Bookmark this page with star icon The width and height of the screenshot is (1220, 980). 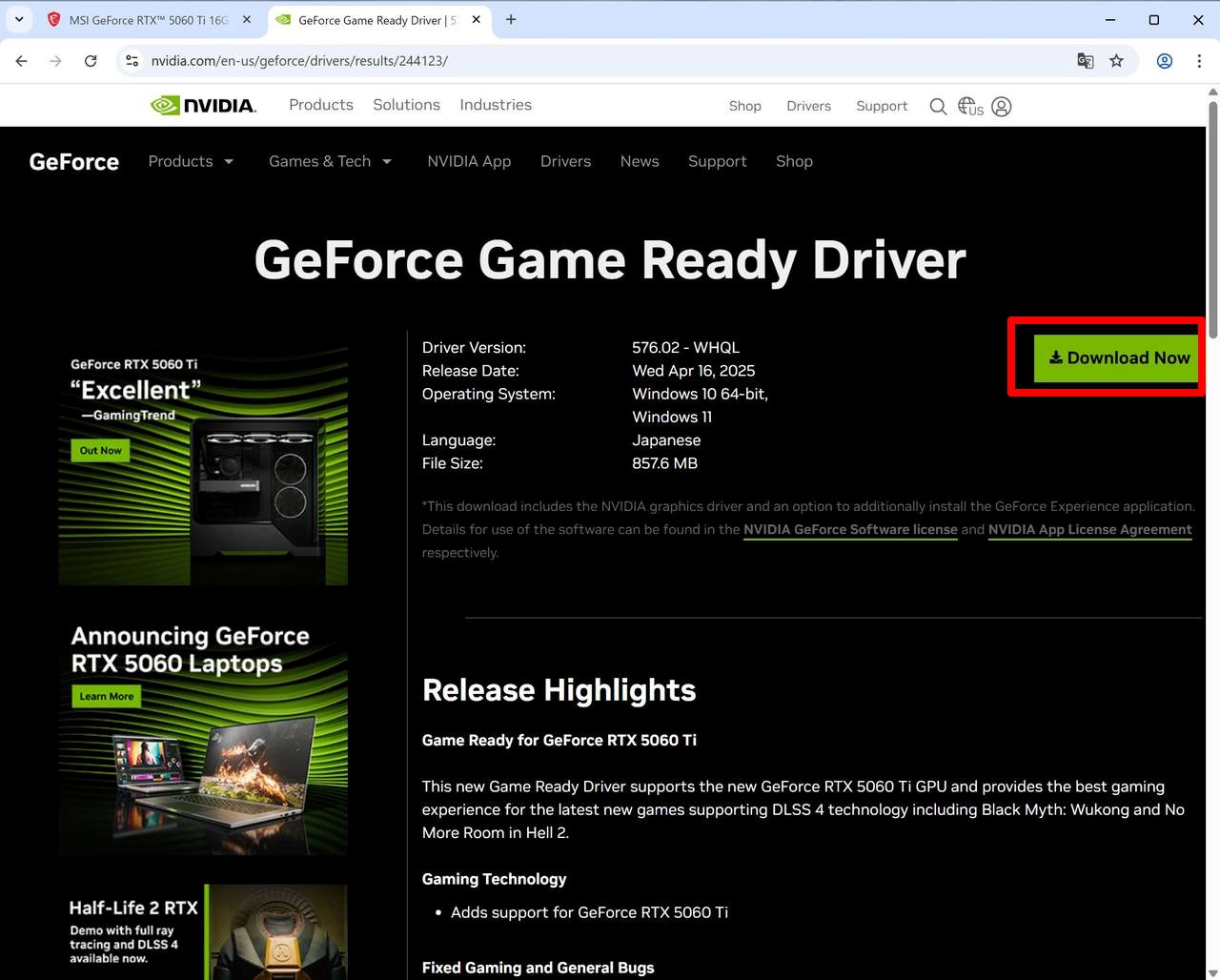[x=1116, y=61]
